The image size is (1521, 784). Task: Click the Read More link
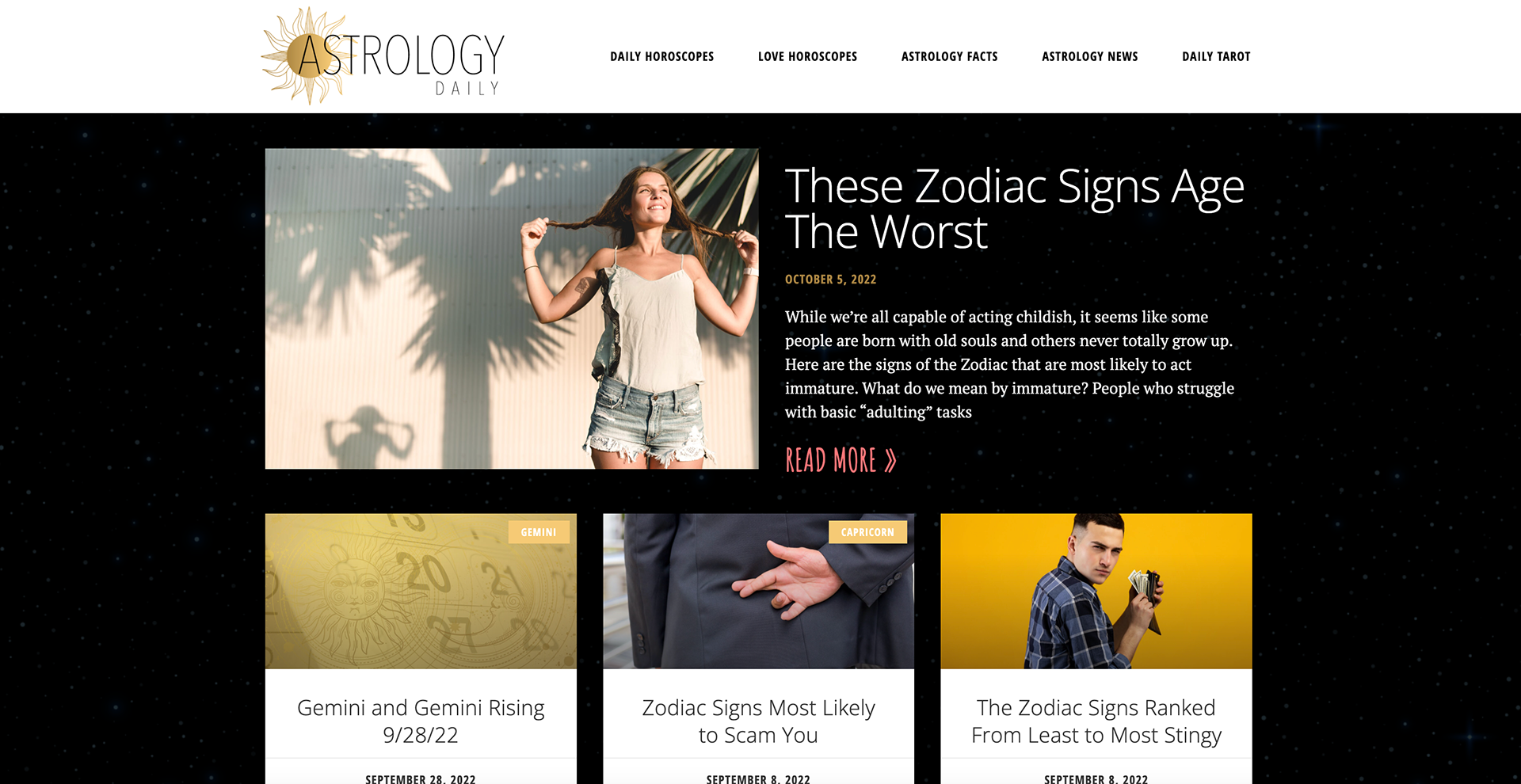(x=841, y=460)
